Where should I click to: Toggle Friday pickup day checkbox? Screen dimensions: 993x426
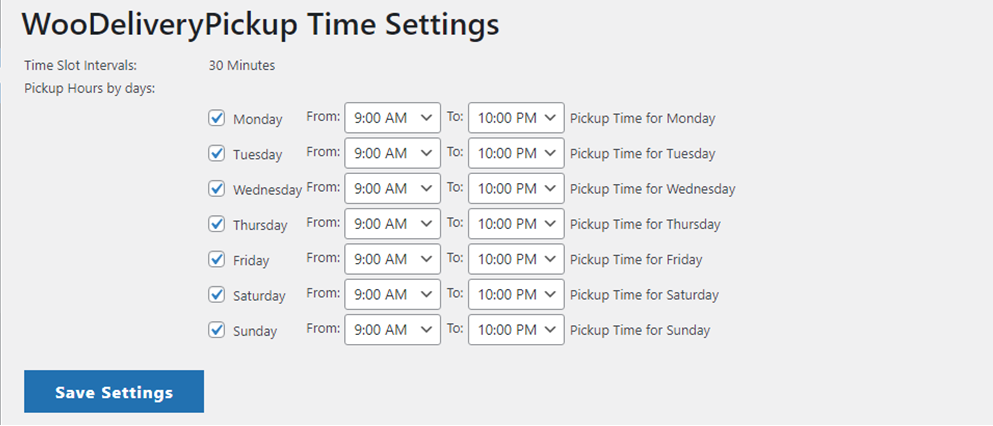tap(216, 259)
